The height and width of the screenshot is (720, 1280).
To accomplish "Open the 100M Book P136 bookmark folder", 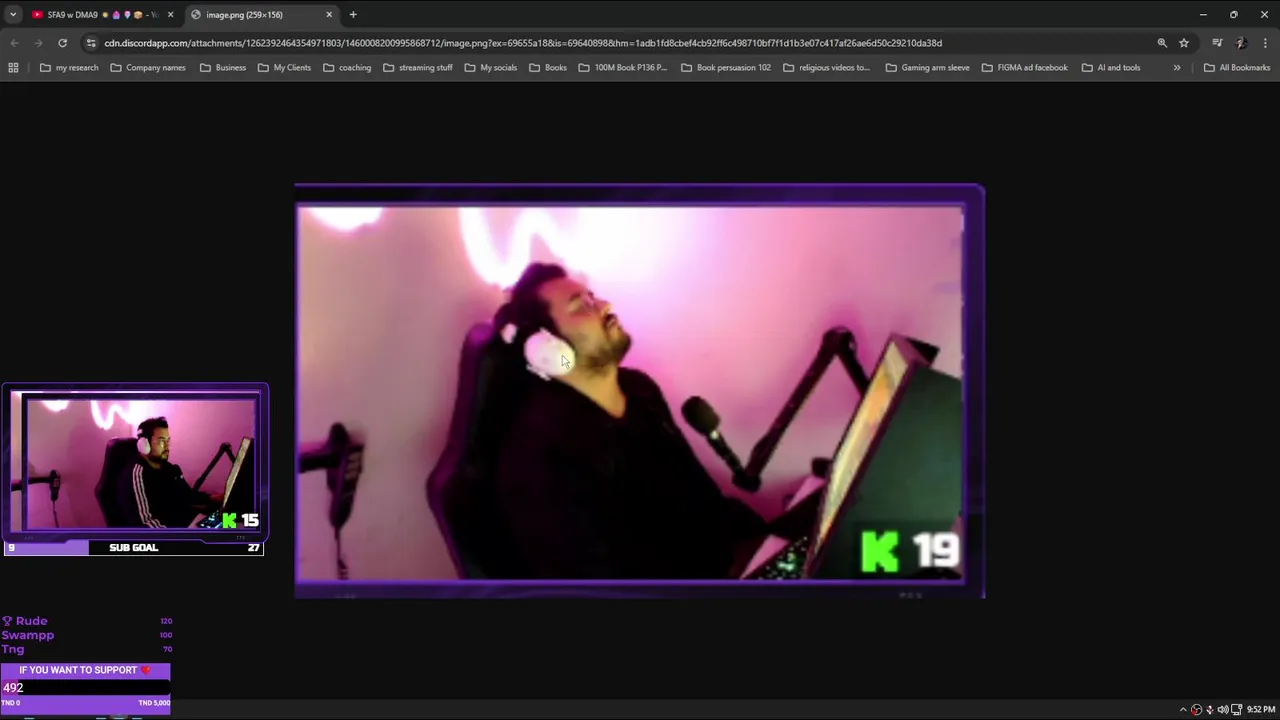I will click(623, 68).
